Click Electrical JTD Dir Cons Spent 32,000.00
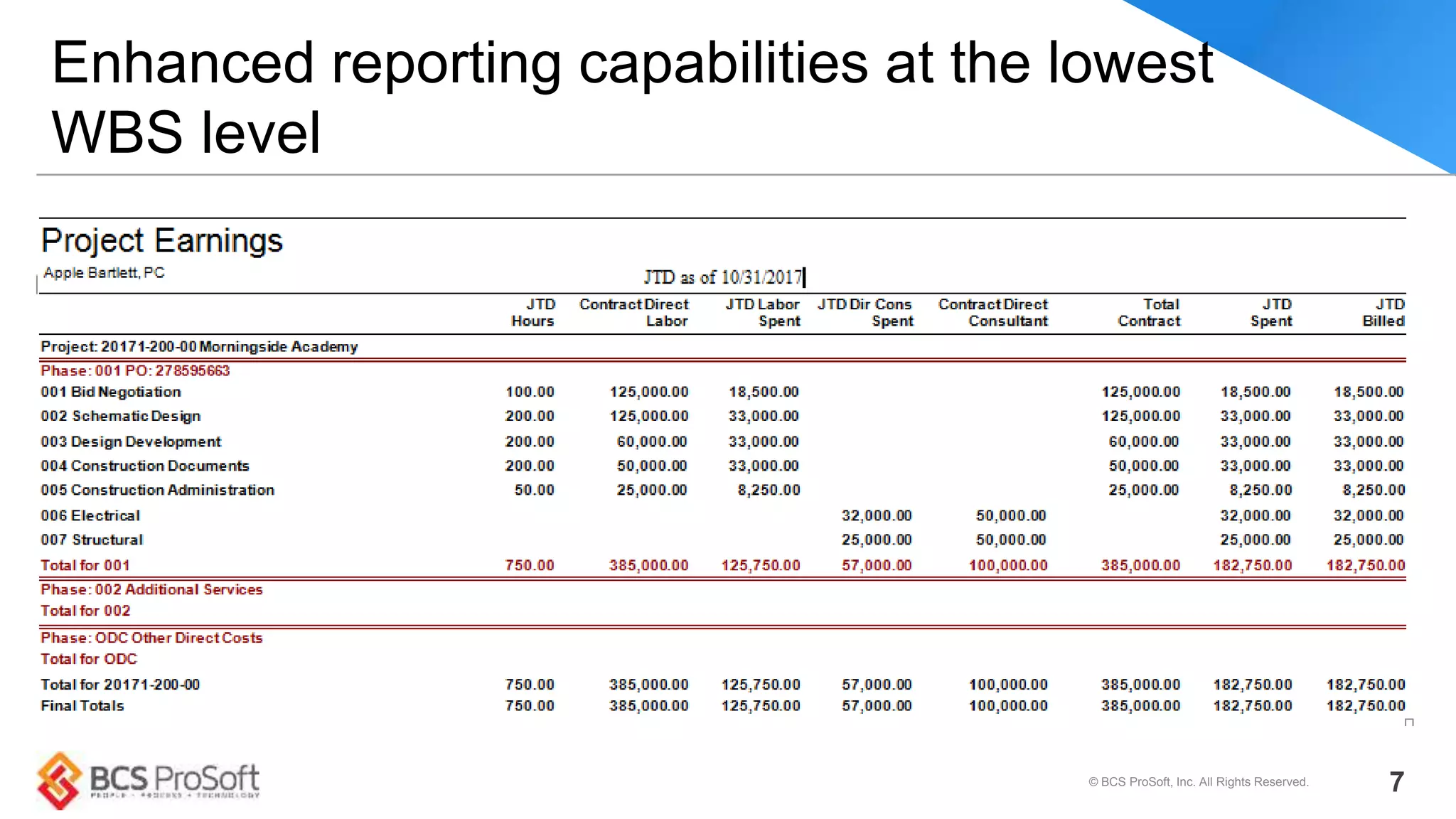The width and height of the screenshot is (1456, 819). pos(877,516)
